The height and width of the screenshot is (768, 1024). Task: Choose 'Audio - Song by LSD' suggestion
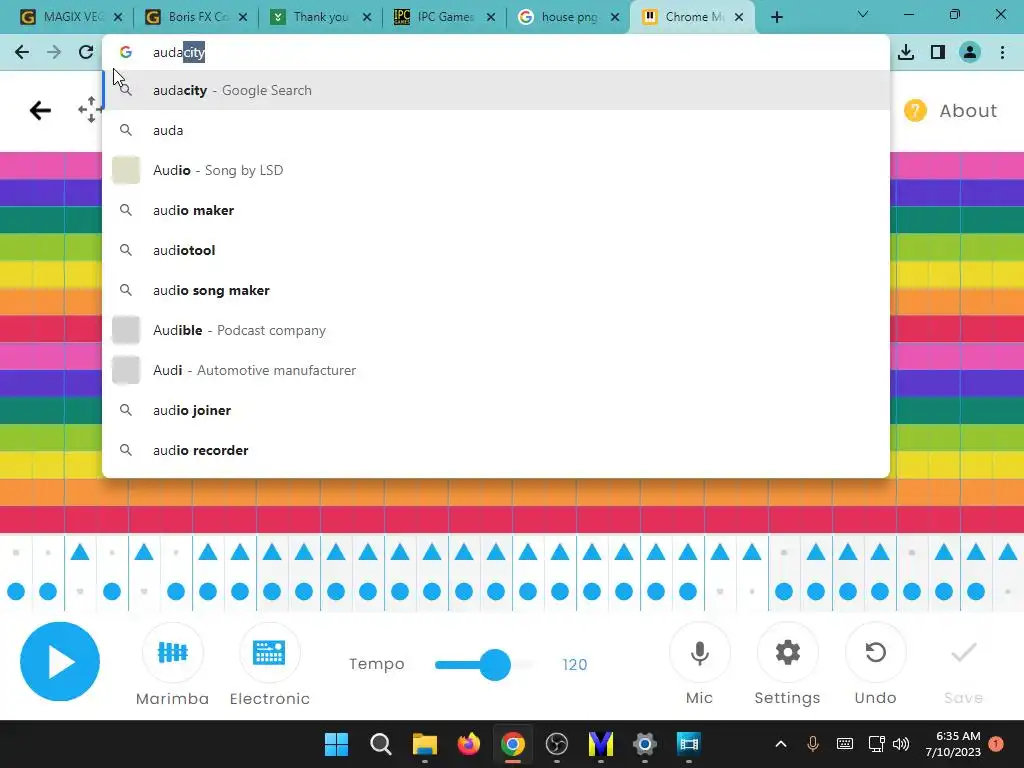(x=496, y=170)
